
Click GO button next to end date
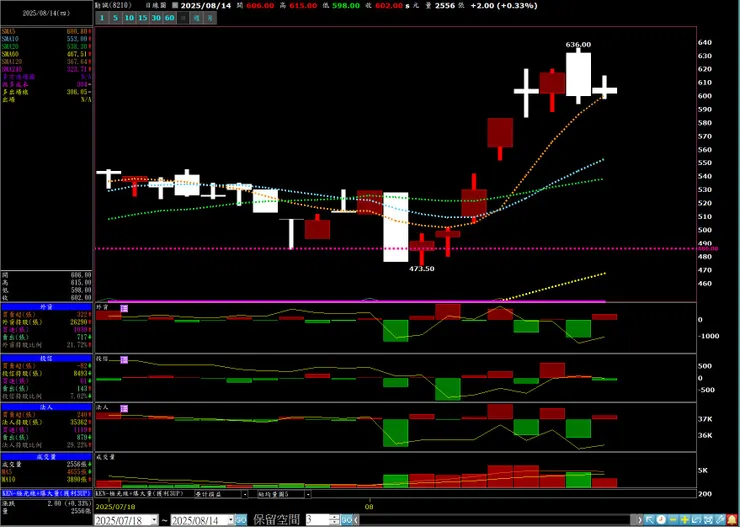pos(241,520)
